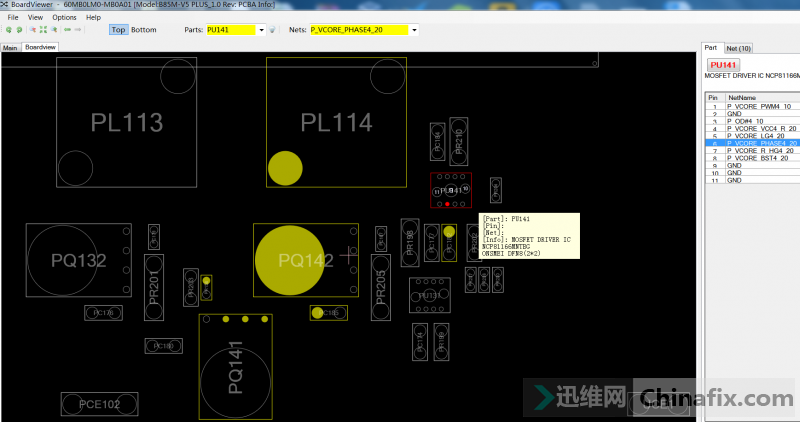Screen dimensions: 800x422
Task: Expand the Nets dropdown list
Action: click(x=414, y=30)
